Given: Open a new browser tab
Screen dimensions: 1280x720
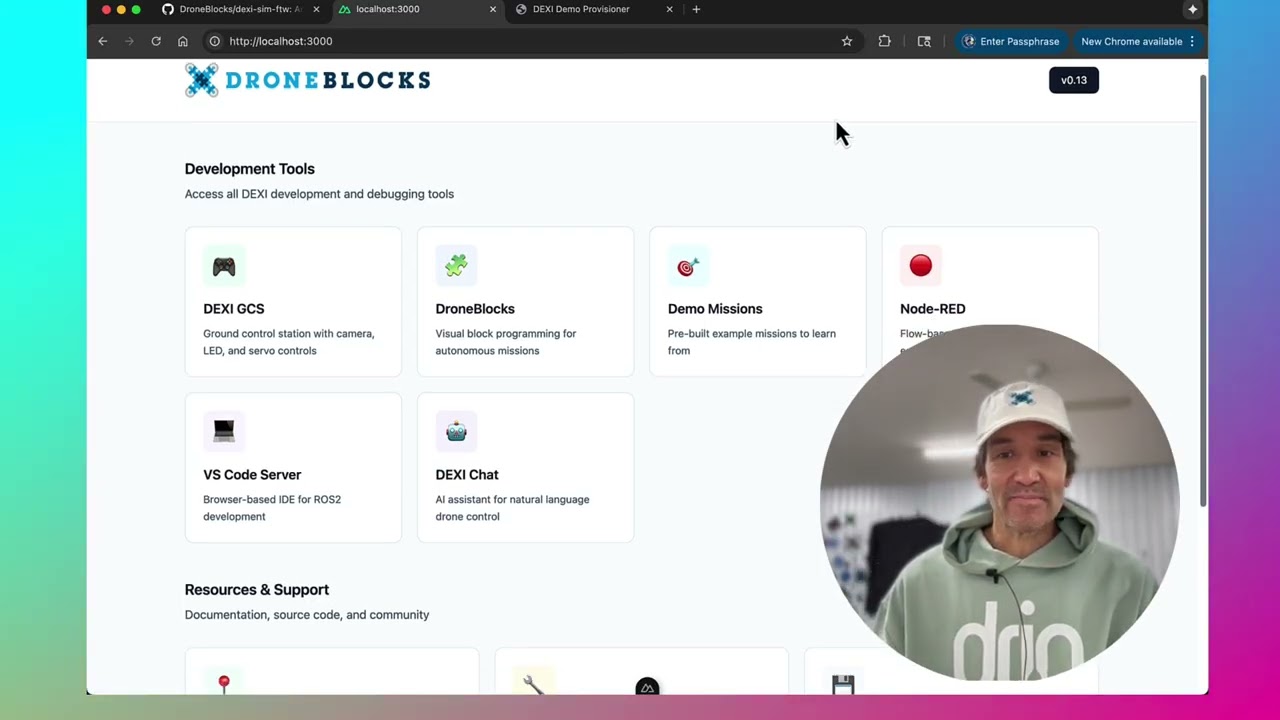Looking at the screenshot, I should coord(696,9).
